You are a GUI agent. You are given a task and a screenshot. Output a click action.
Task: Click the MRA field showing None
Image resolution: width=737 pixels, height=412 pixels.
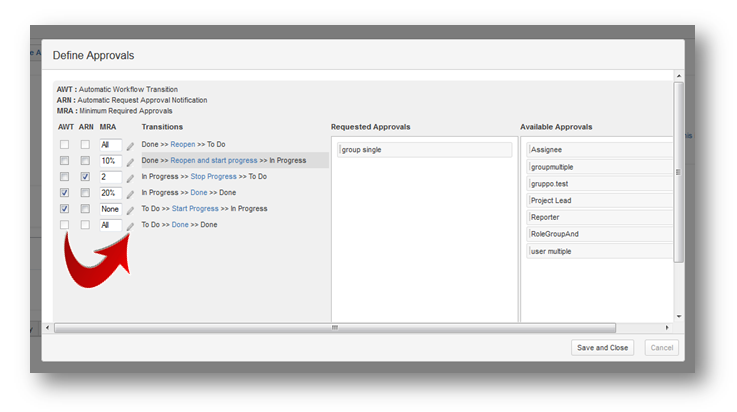click(110, 209)
